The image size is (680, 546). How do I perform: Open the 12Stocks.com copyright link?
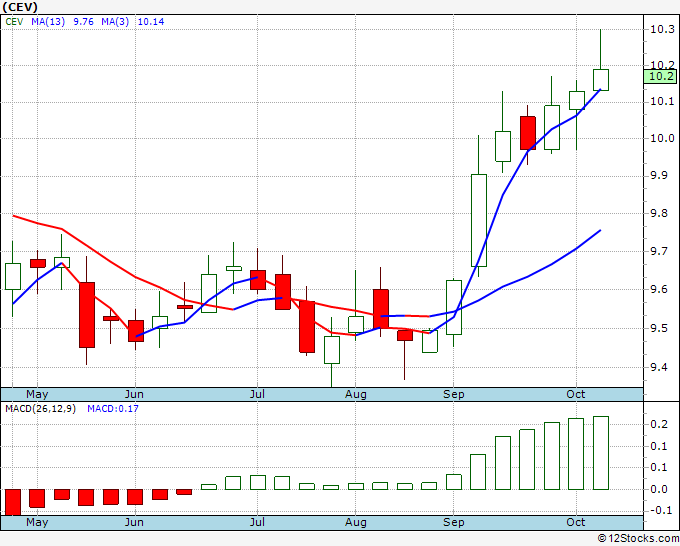click(x=638, y=539)
